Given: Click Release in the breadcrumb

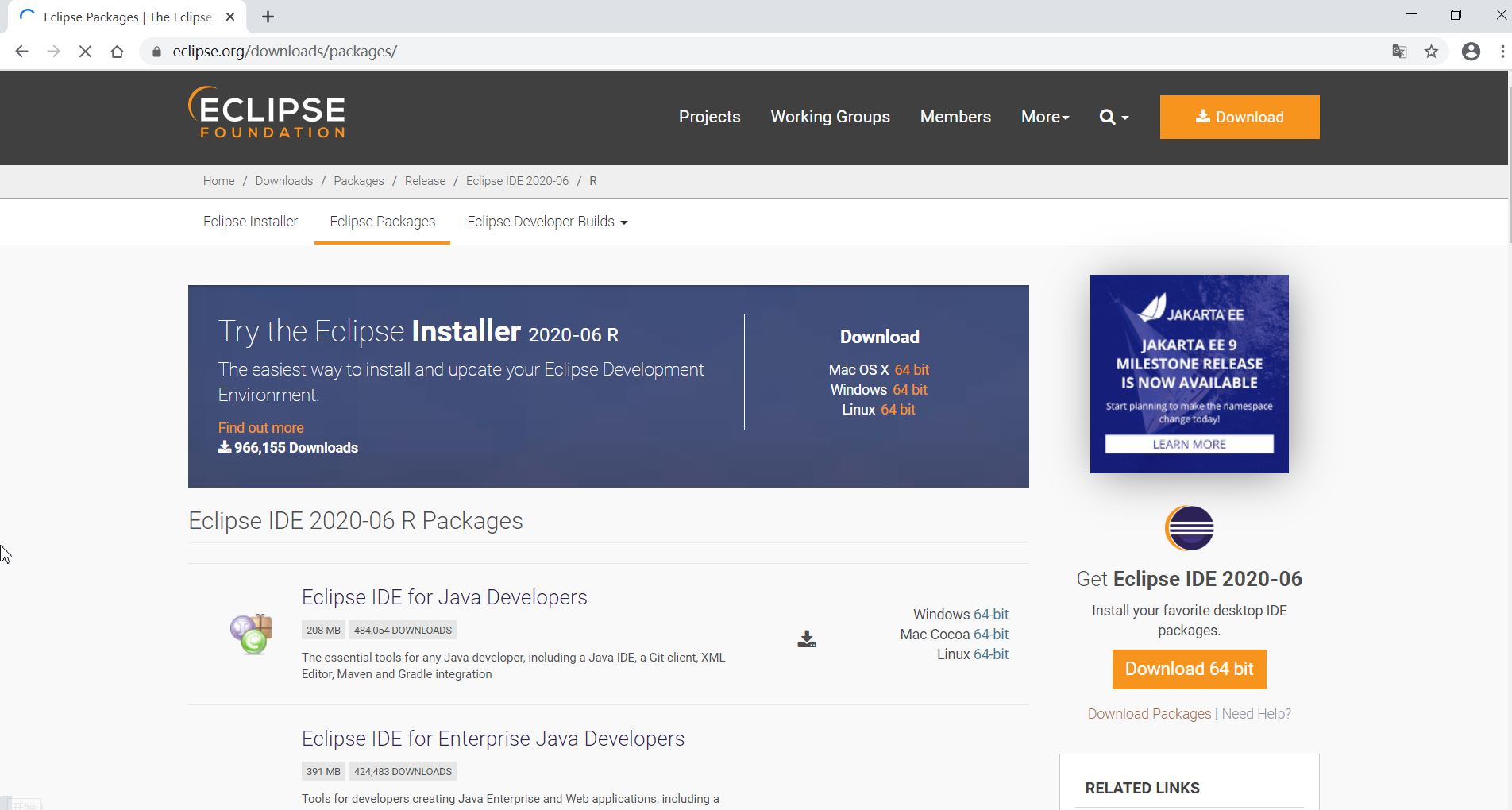Looking at the screenshot, I should (425, 181).
